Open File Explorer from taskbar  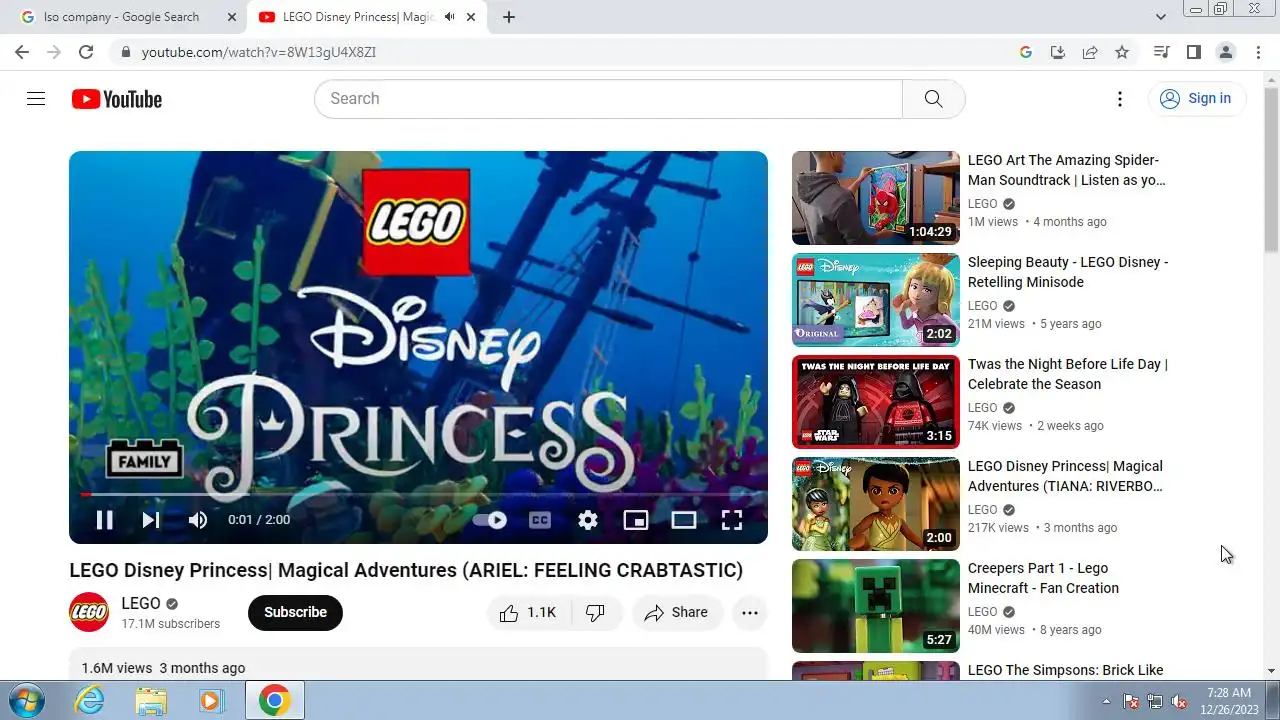(x=151, y=700)
